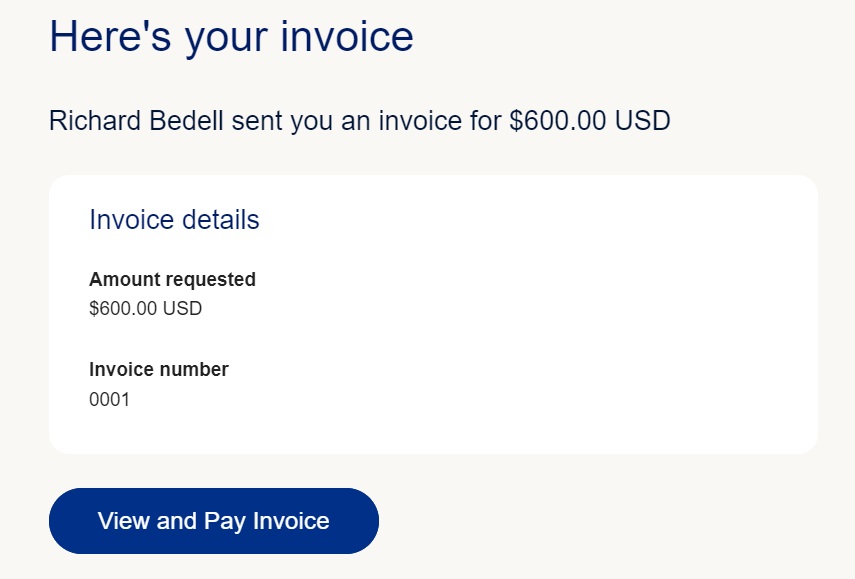Image resolution: width=855 pixels, height=579 pixels.
Task: Click the word "your" in the main heading
Action: click(x=222, y=37)
